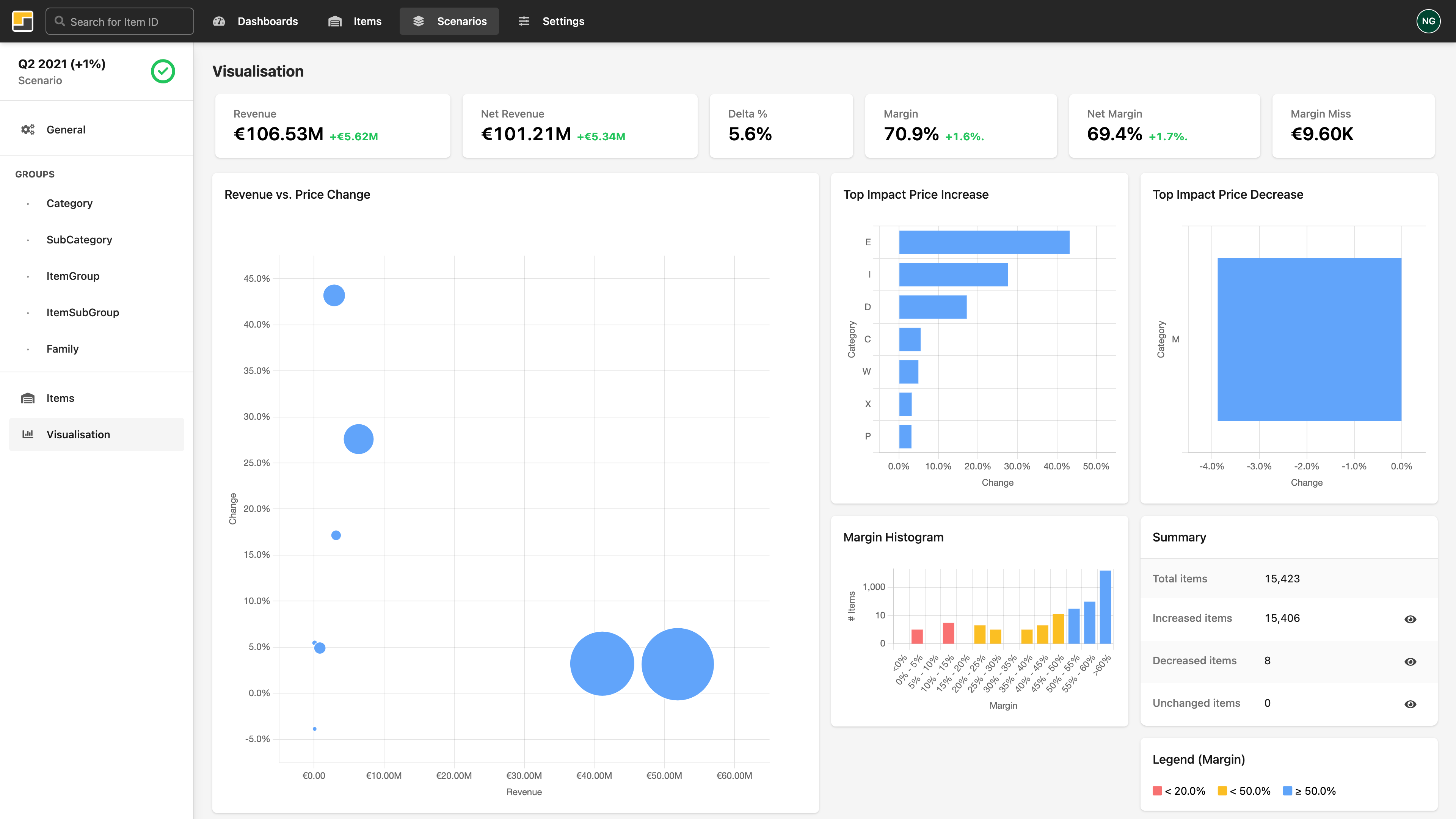Show Decreased items via eye icon

[x=1410, y=662]
